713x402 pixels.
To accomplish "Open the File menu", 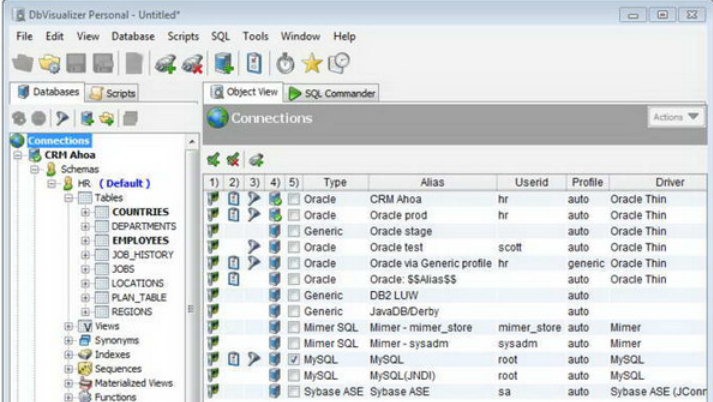I will click(24, 36).
